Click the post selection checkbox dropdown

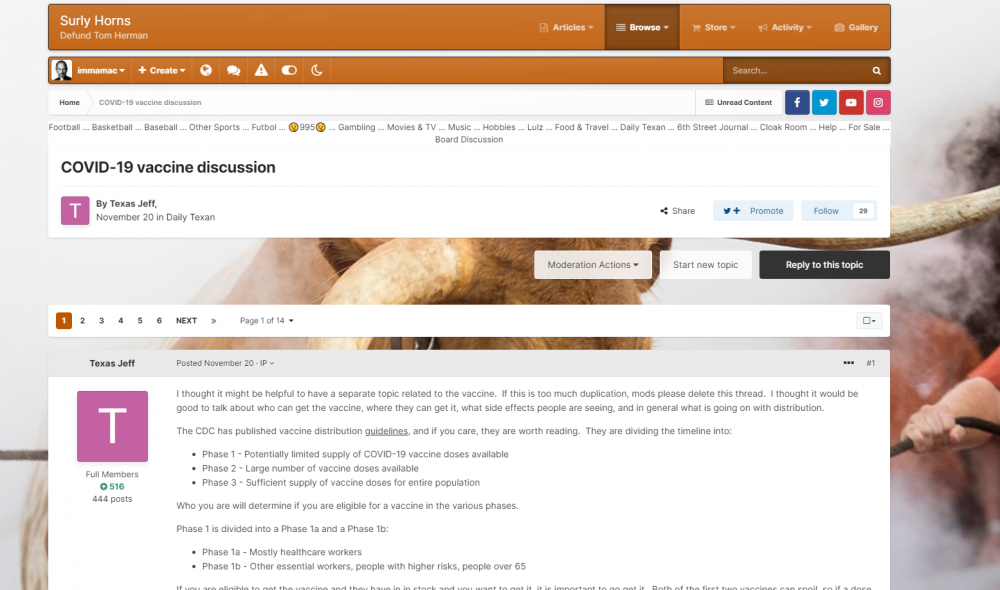click(868, 321)
